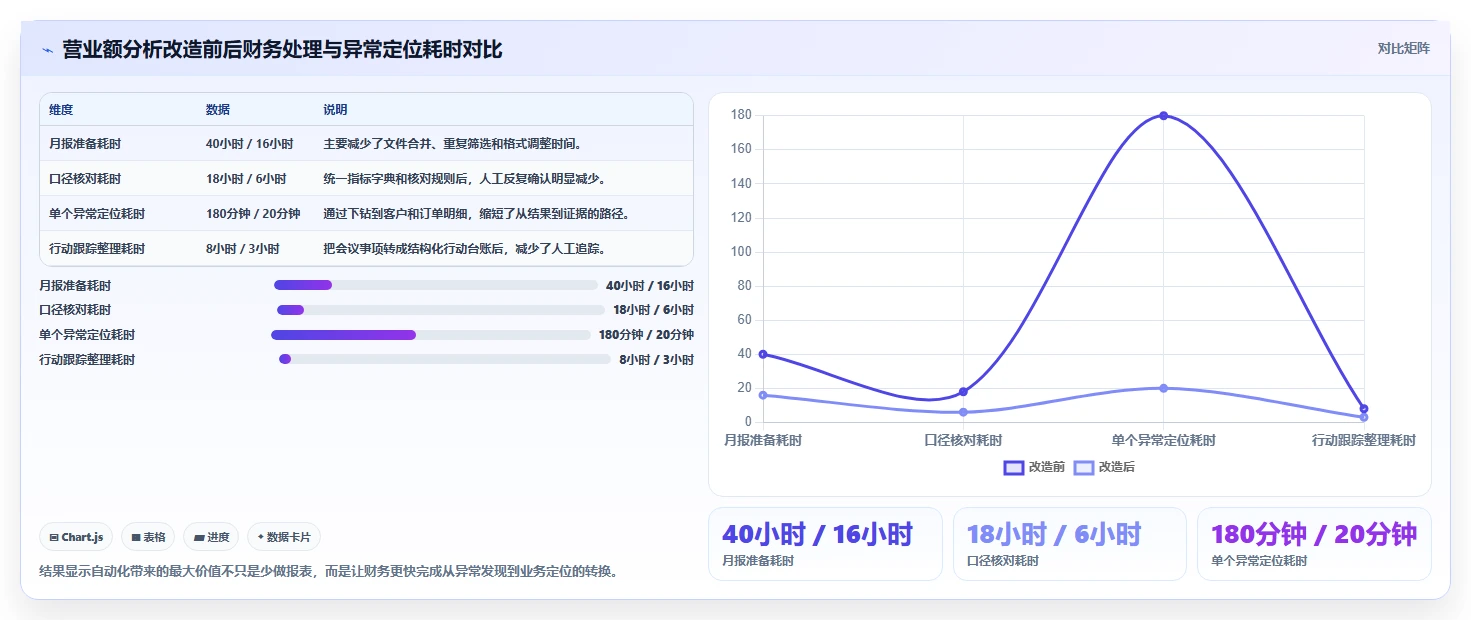Click the 改造后 chart point at 单个异常定位耗时
This screenshot has height=620, width=1471.
pyautogui.click(x=1163, y=388)
